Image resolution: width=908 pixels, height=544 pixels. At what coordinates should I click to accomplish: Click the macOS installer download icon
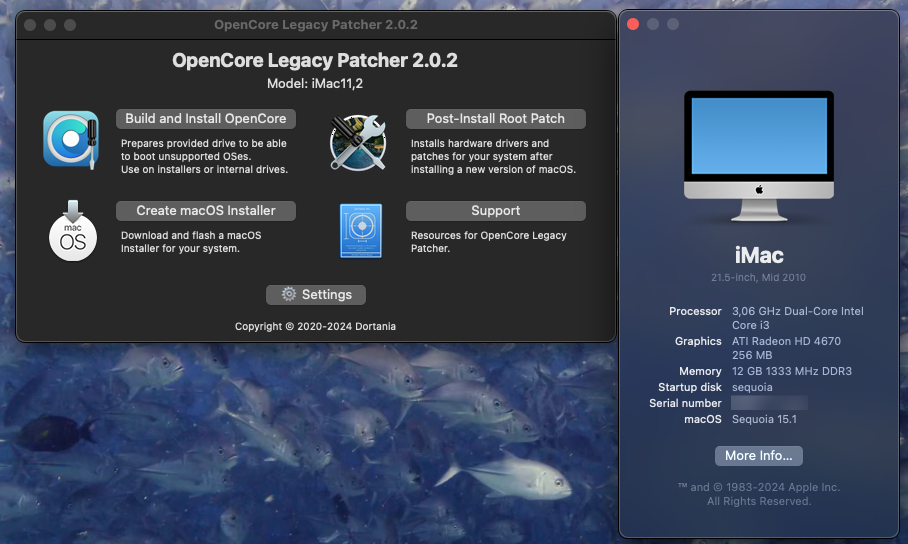pos(72,231)
